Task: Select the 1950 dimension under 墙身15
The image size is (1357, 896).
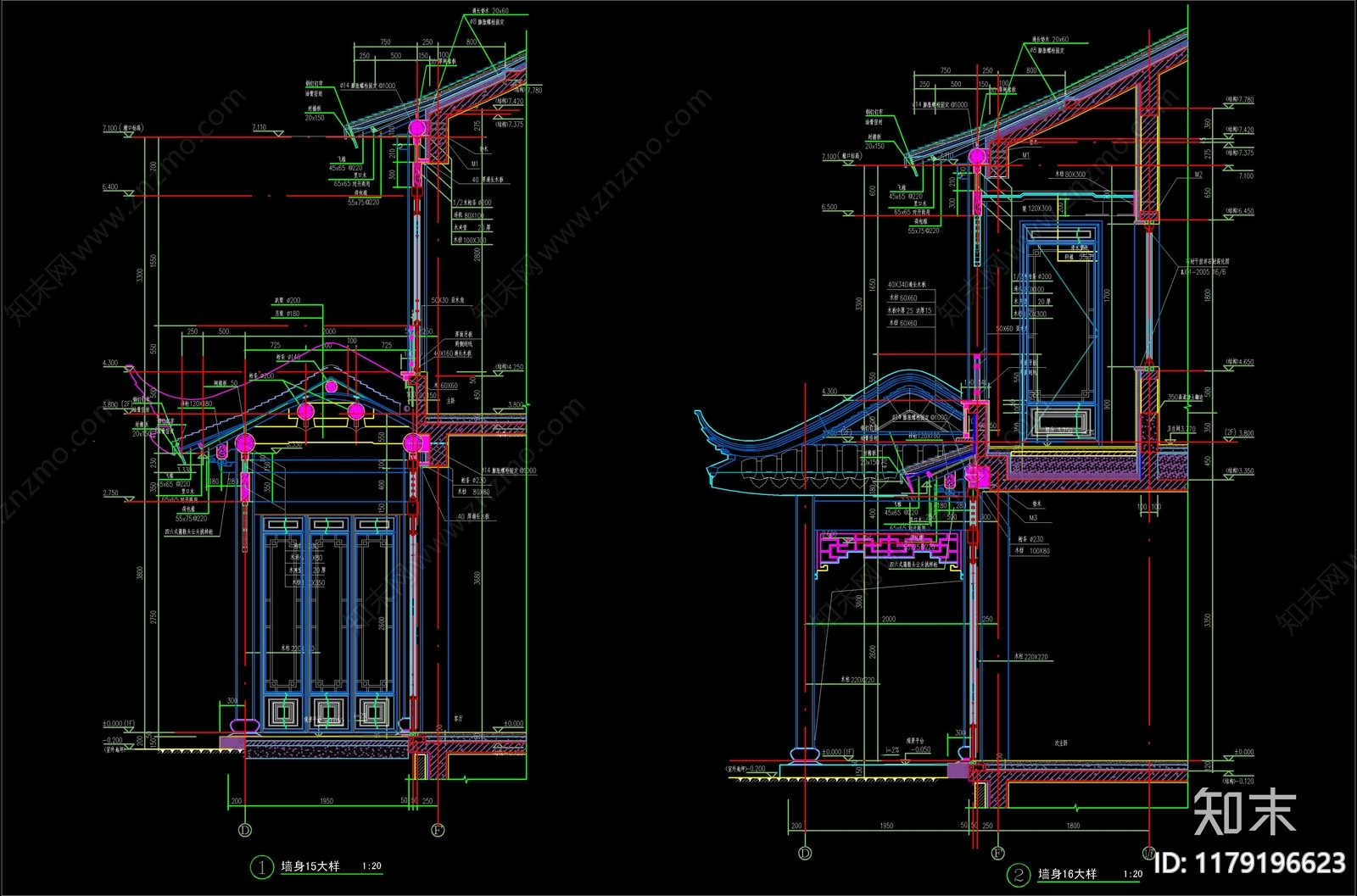Action: (x=327, y=800)
